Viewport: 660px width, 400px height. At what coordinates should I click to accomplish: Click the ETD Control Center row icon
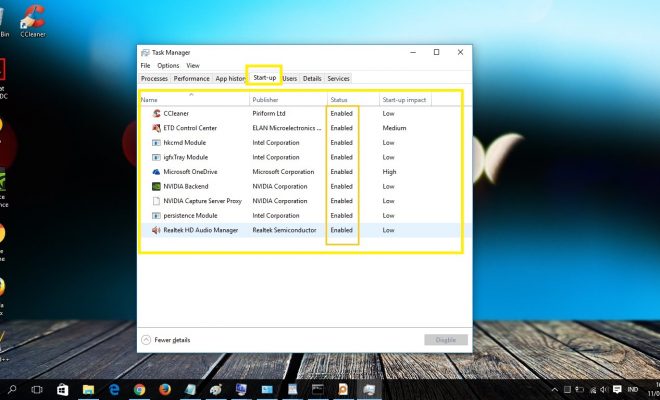click(x=156, y=128)
